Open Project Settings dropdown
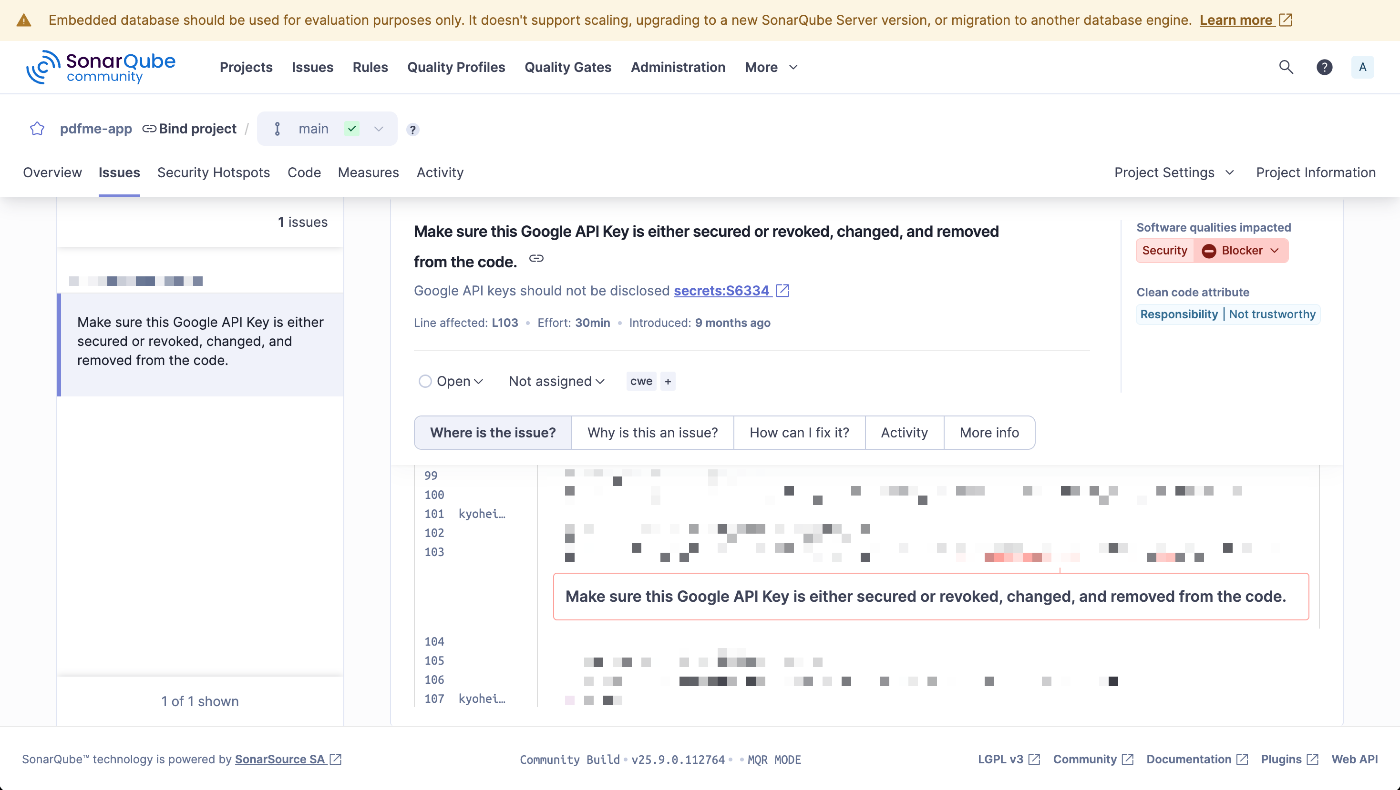This screenshot has height=790, width=1400. pos(1174,172)
